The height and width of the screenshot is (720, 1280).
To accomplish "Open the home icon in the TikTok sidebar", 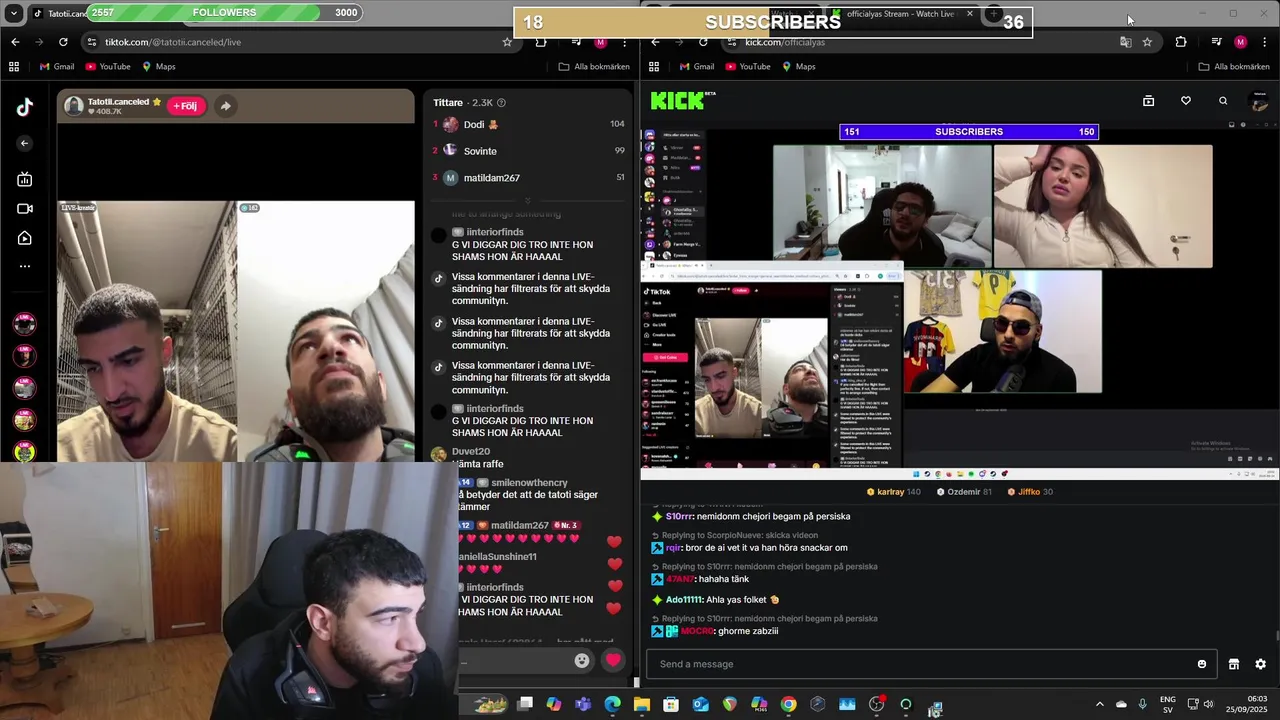I will click(x=25, y=238).
